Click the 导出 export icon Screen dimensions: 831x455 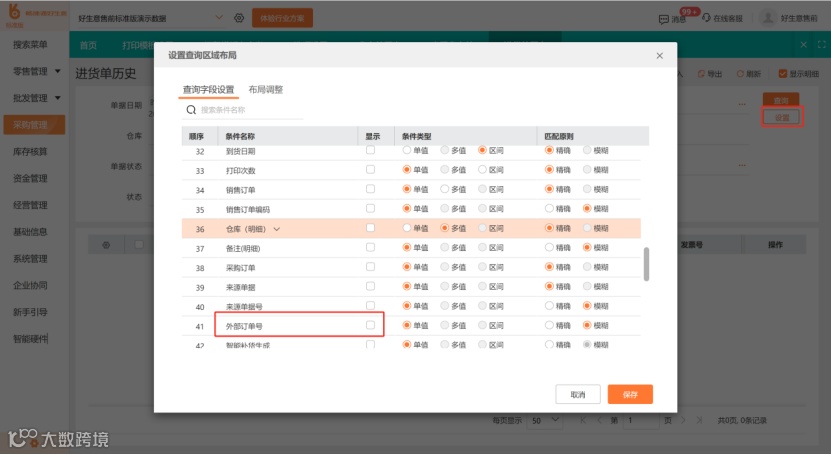click(701, 74)
